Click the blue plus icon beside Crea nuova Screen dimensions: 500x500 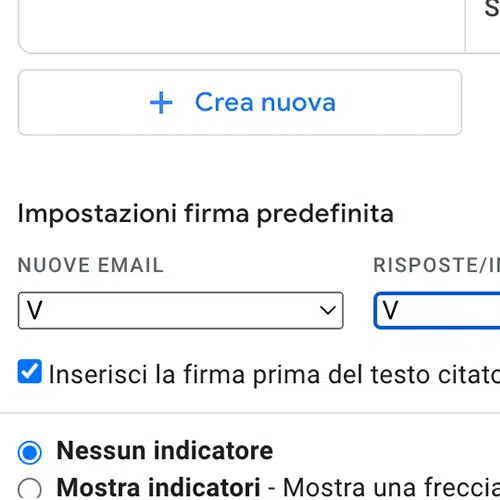(161, 103)
